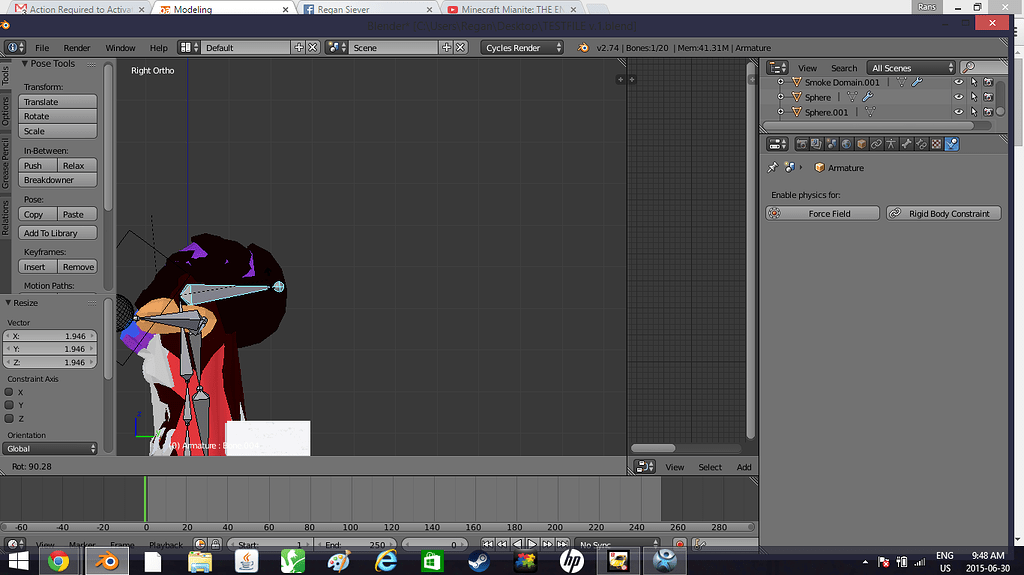
Task: Toggle visibility eye of Smoke Domain.001
Action: tap(959, 82)
